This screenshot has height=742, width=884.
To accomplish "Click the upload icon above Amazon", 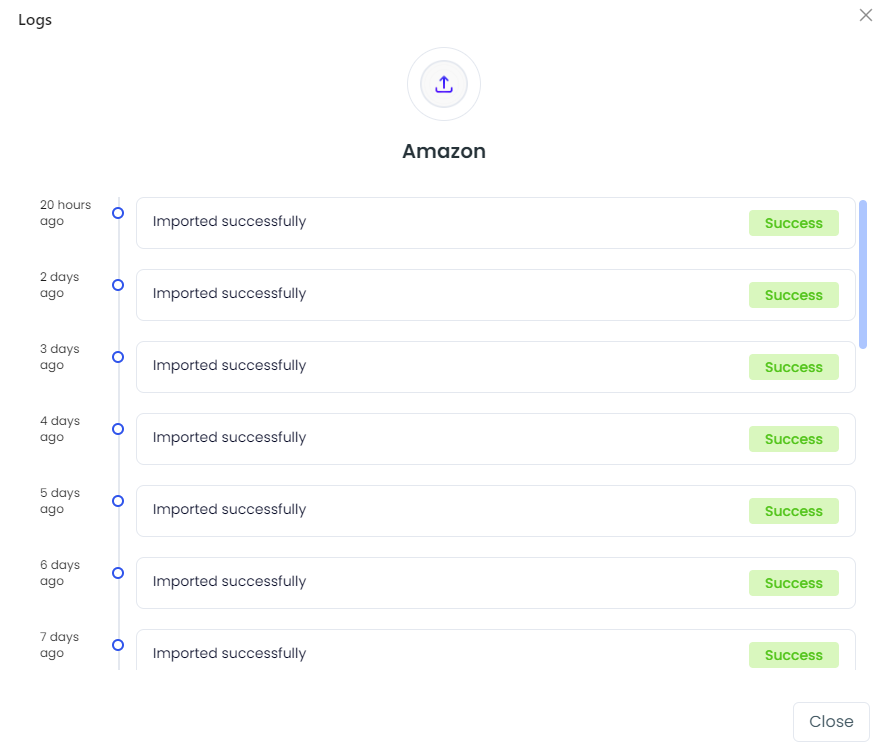I will (x=444, y=84).
